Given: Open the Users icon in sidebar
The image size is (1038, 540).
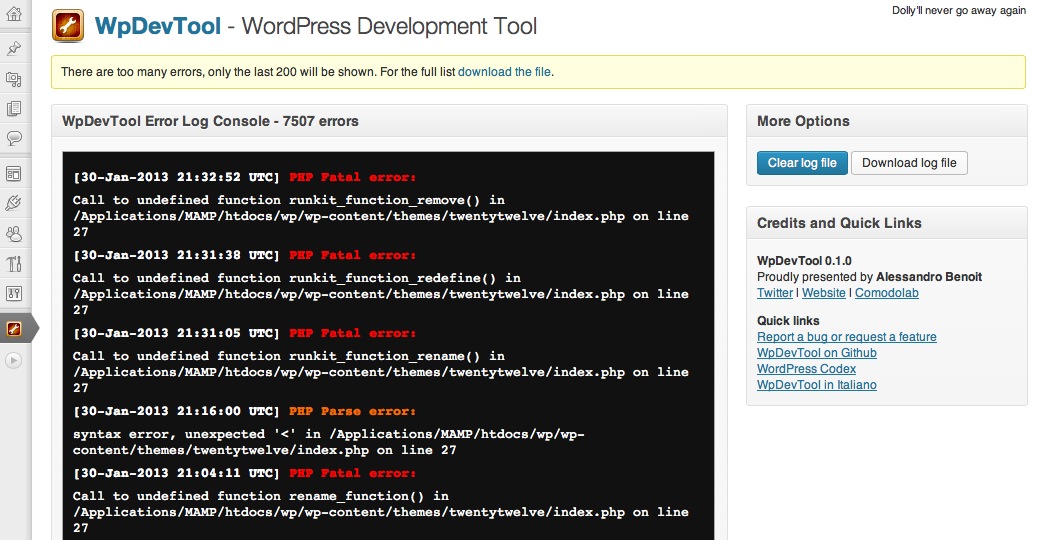Looking at the screenshot, I should [14, 234].
